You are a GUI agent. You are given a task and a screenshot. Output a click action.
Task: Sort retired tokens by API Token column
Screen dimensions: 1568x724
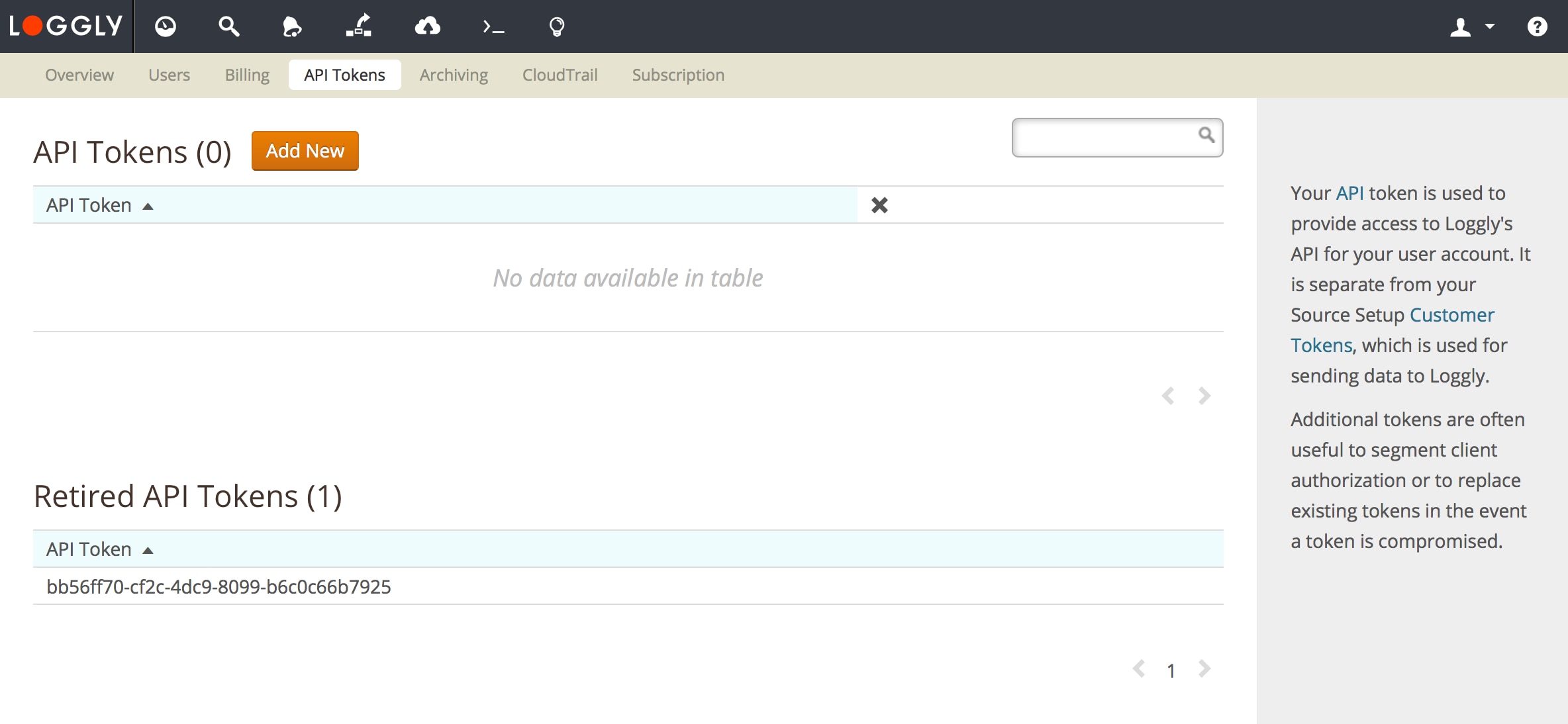(x=99, y=549)
